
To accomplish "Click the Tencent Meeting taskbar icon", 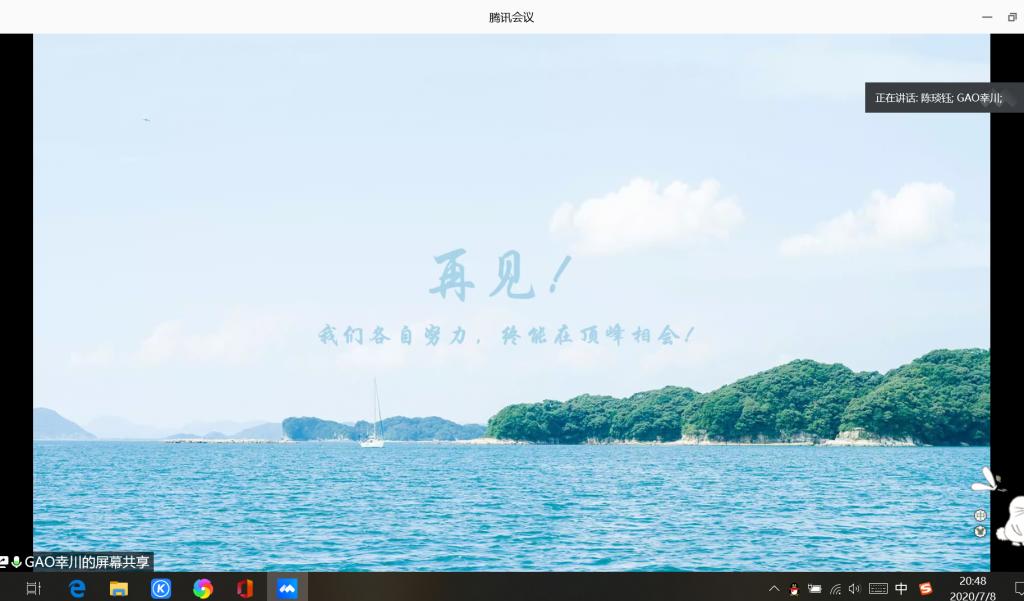I will 287,589.
